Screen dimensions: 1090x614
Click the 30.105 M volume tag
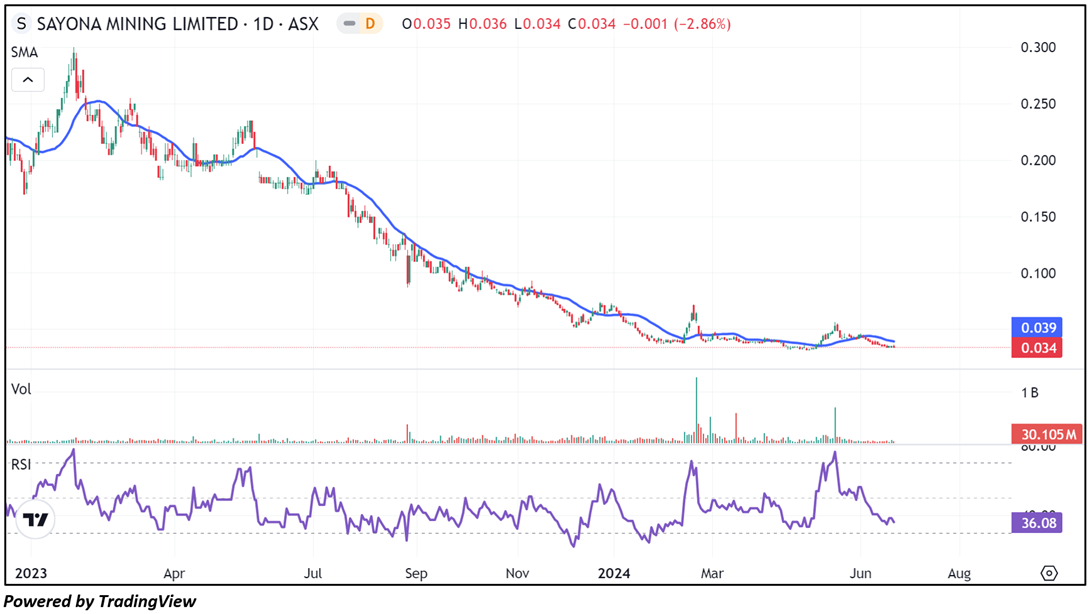[1046, 435]
